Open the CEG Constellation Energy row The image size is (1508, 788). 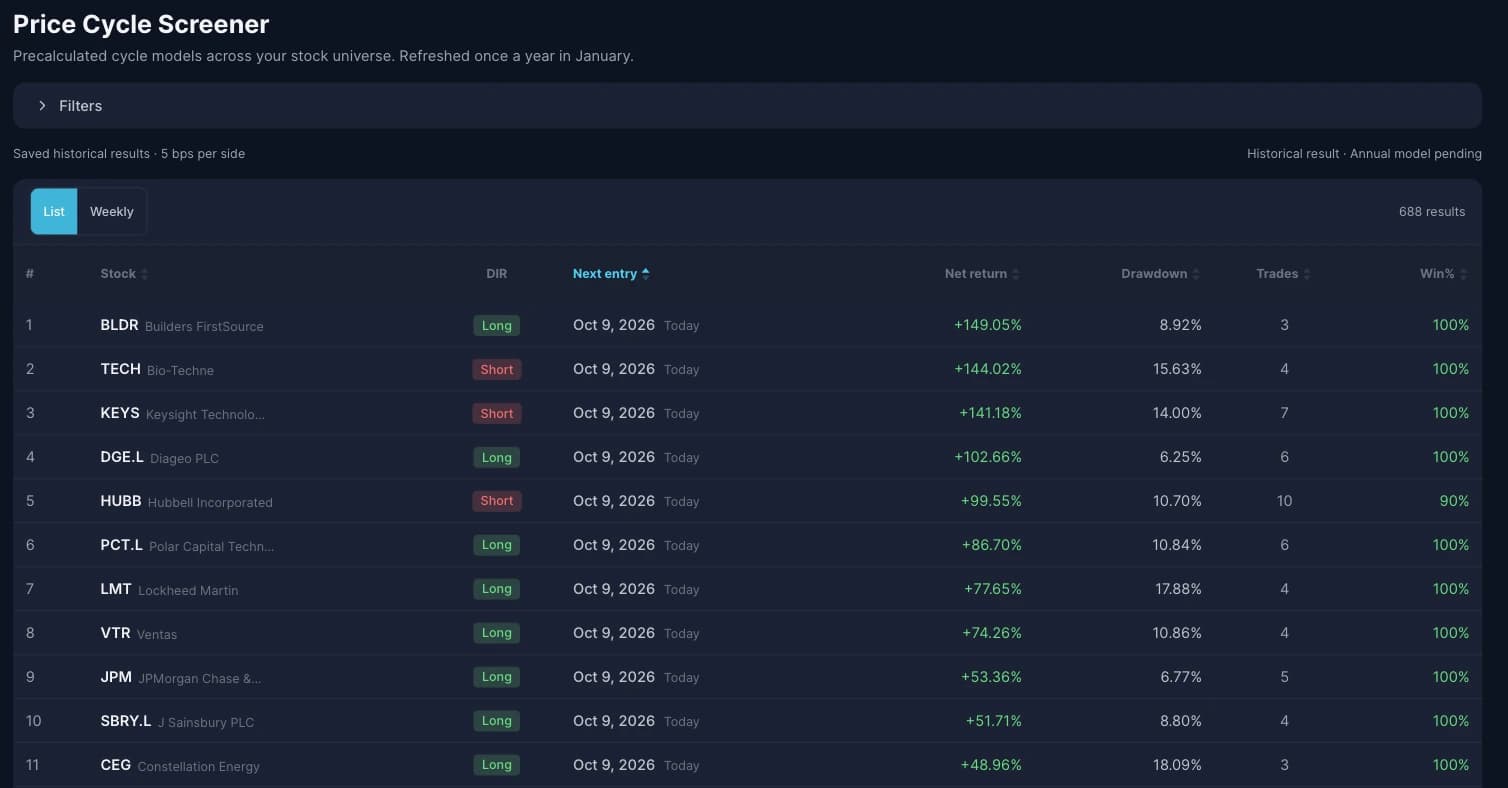coord(747,765)
